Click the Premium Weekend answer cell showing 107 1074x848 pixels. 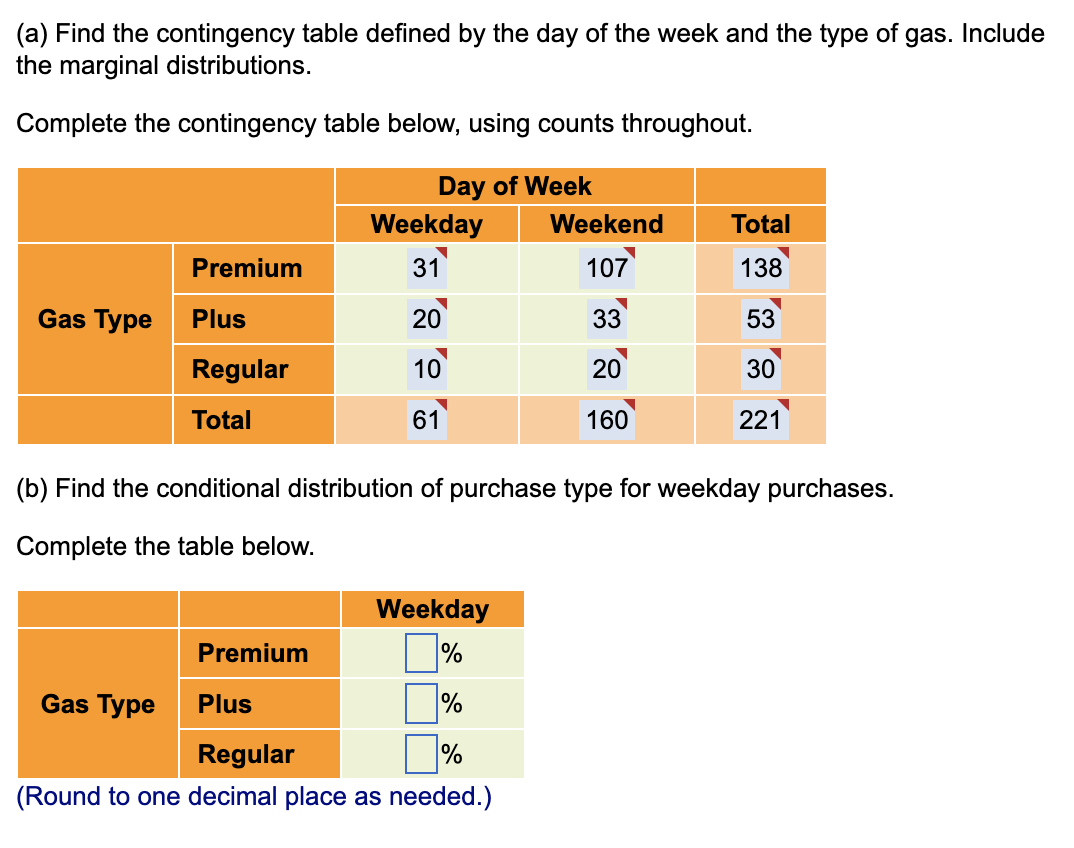[x=607, y=268]
